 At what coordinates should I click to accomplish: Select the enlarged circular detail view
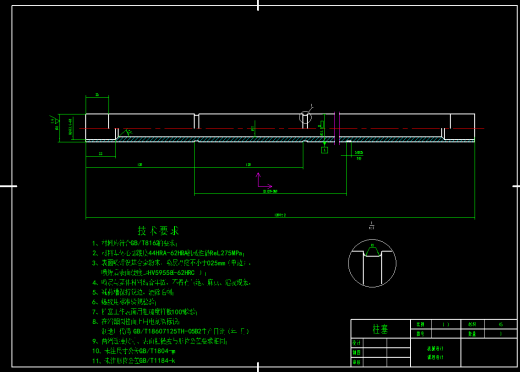pyautogui.click(x=372, y=263)
